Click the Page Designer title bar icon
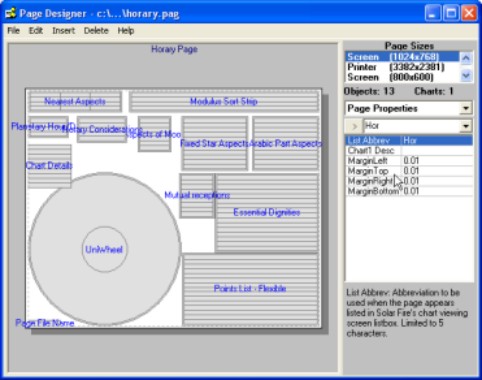The height and width of the screenshot is (380, 482). (x=10, y=13)
